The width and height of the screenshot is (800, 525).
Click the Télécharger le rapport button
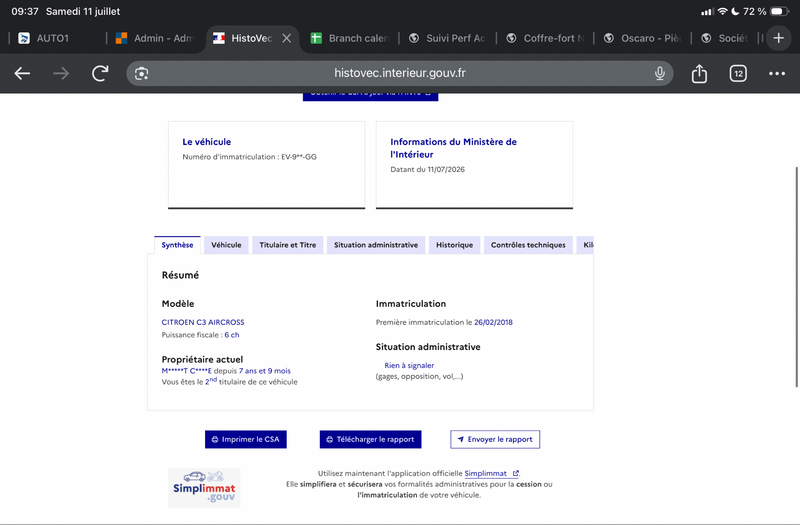coord(370,439)
